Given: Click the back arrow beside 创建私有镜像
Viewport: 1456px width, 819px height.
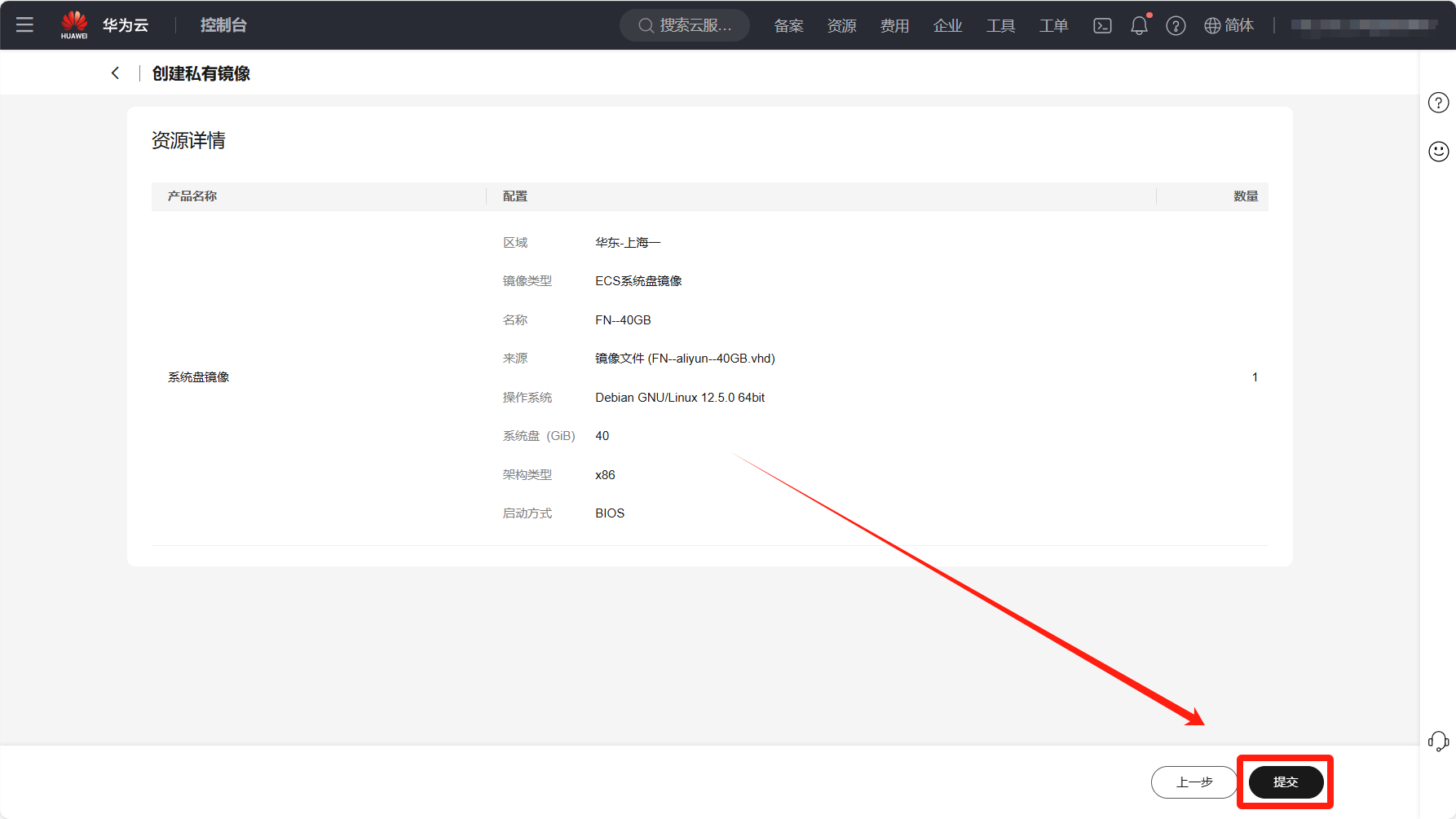Looking at the screenshot, I should pos(115,73).
